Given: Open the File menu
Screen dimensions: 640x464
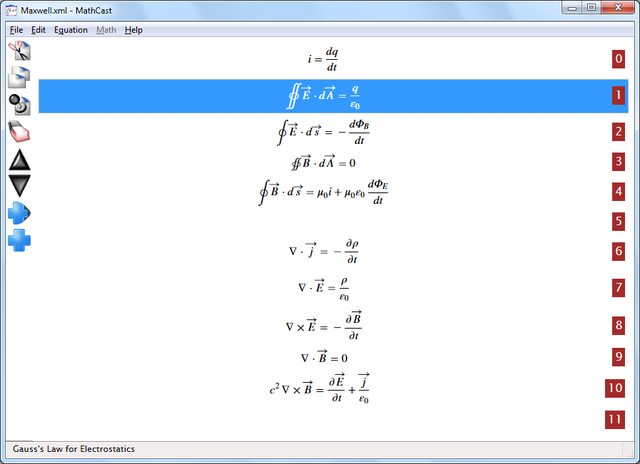Looking at the screenshot, I should point(16,30).
